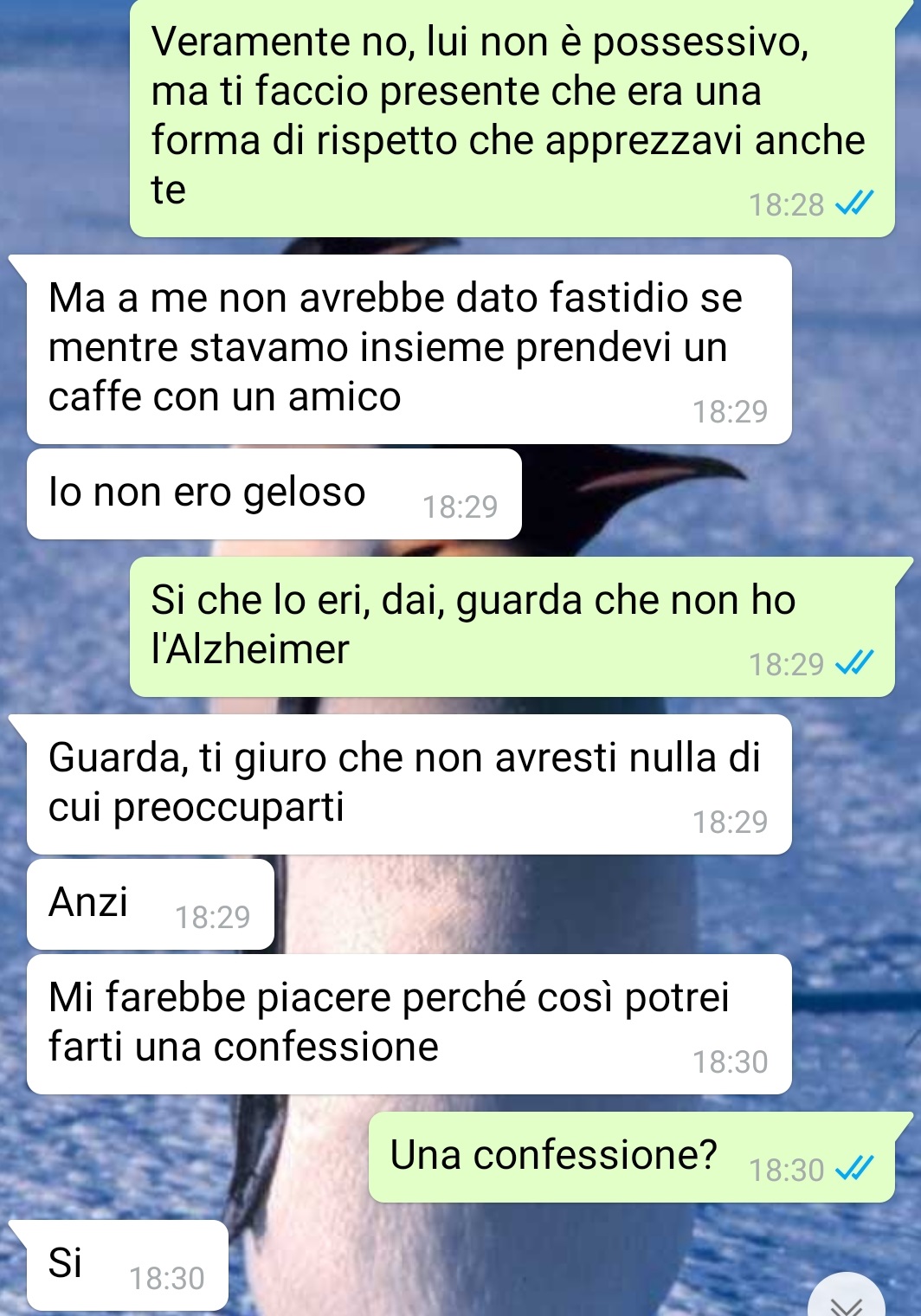The height and width of the screenshot is (1316, 921).
Task: Tap the read checkmarks beside 'Una confessione?'
Action: pos(853,1170)
